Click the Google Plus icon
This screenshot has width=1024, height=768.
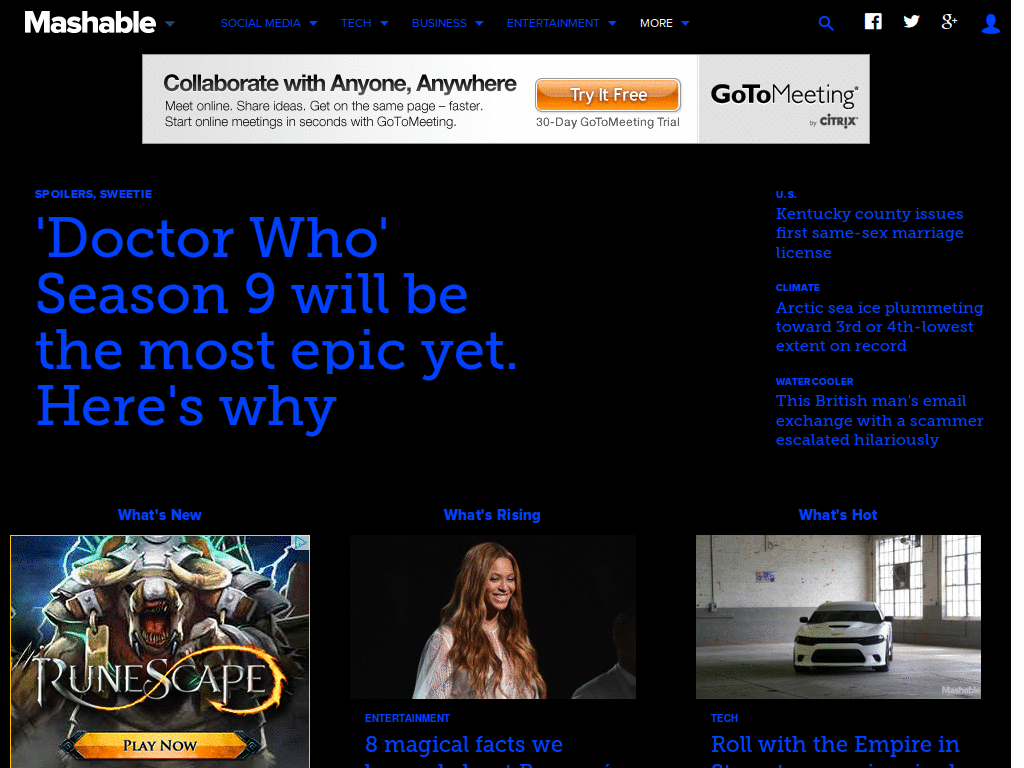click(949, 22)
